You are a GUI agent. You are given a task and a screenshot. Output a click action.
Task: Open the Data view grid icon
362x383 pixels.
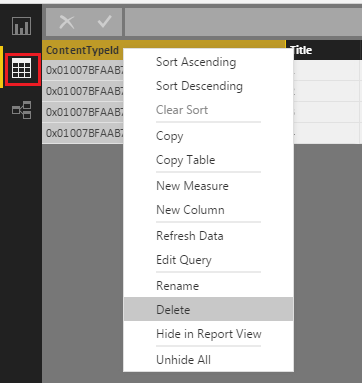click(21, 68)
